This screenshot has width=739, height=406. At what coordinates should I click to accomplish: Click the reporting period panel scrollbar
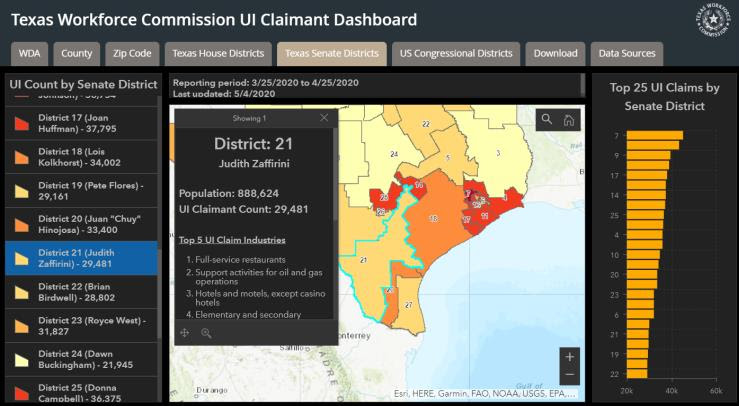(x=583, y=85)
